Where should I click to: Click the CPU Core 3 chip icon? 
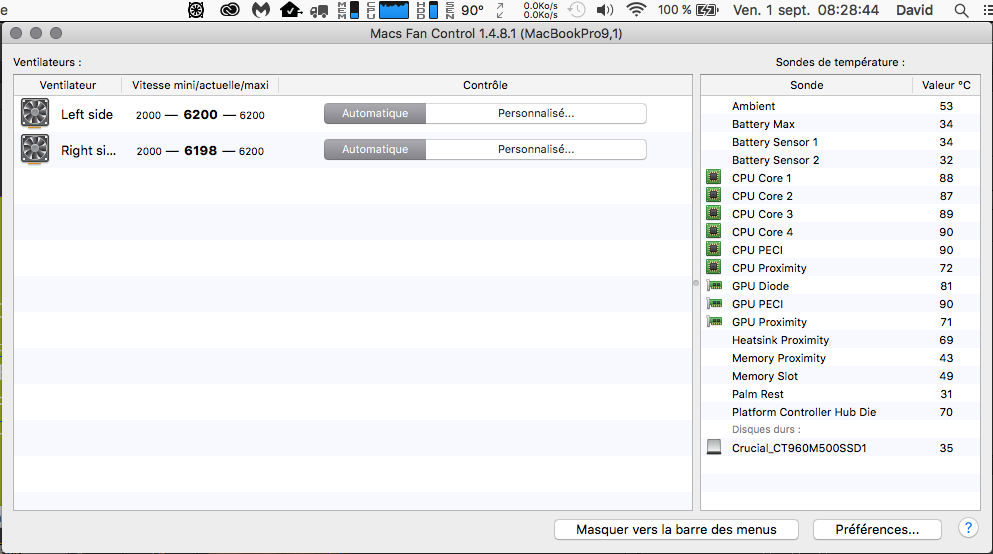pos(714,213)
